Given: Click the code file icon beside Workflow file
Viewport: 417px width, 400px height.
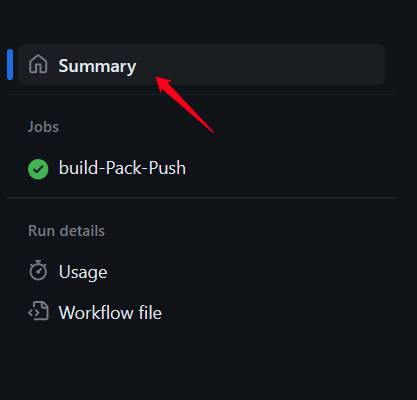Looking at the screenshot, I should point(38,311).
